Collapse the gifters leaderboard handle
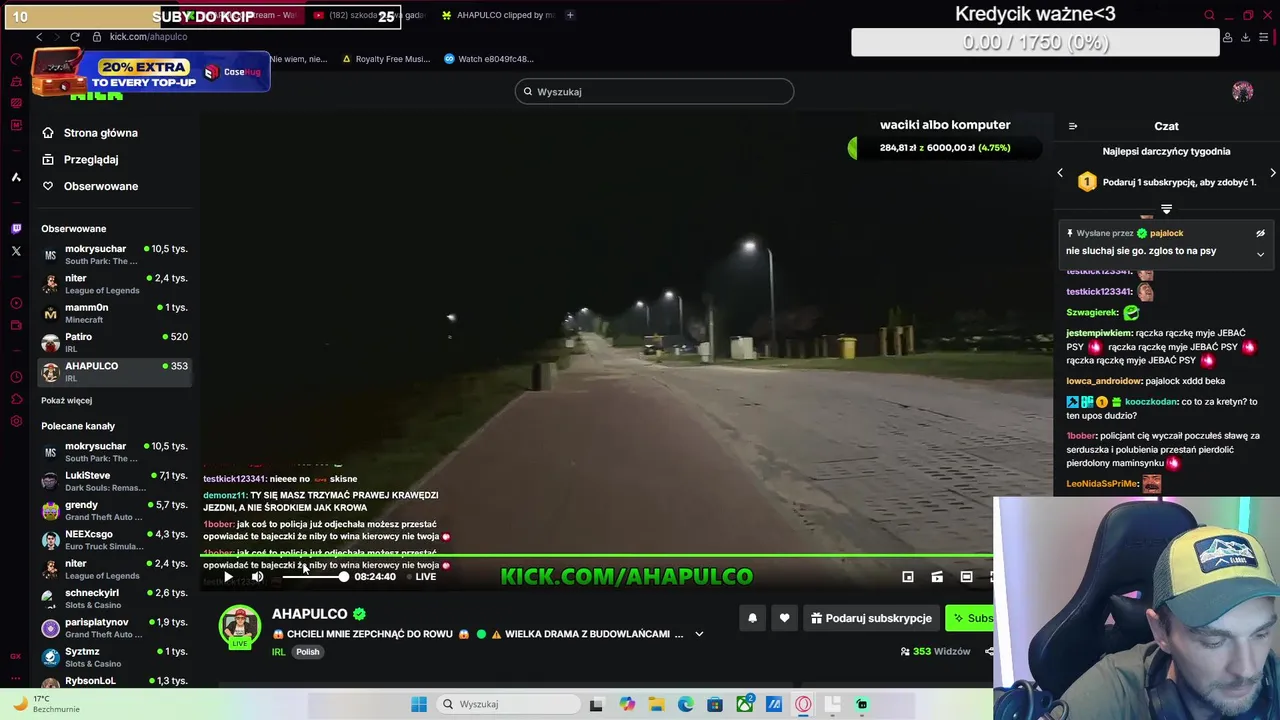This screenshot has width=1280, height=720. point(1166,209)
